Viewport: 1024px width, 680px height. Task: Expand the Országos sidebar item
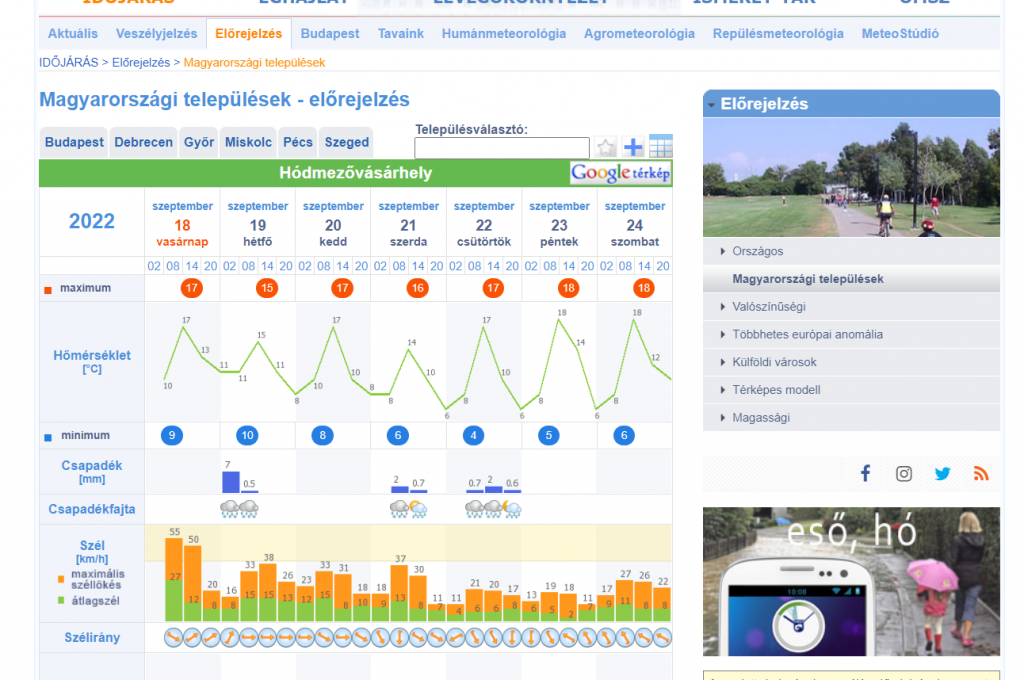coord(757,251)
